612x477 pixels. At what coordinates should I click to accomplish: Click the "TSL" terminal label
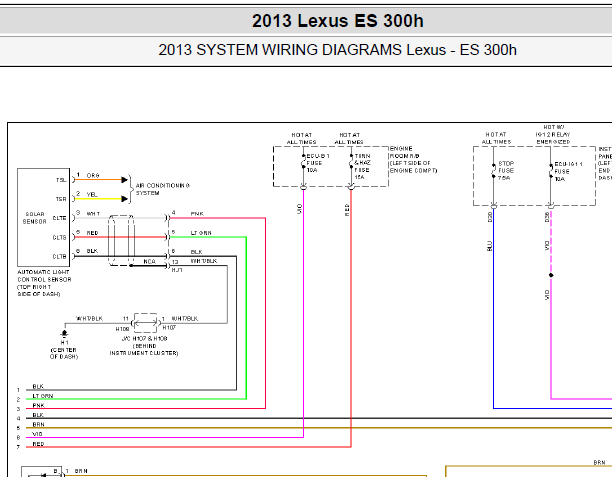pyautogui.click(x=61, y=180)
